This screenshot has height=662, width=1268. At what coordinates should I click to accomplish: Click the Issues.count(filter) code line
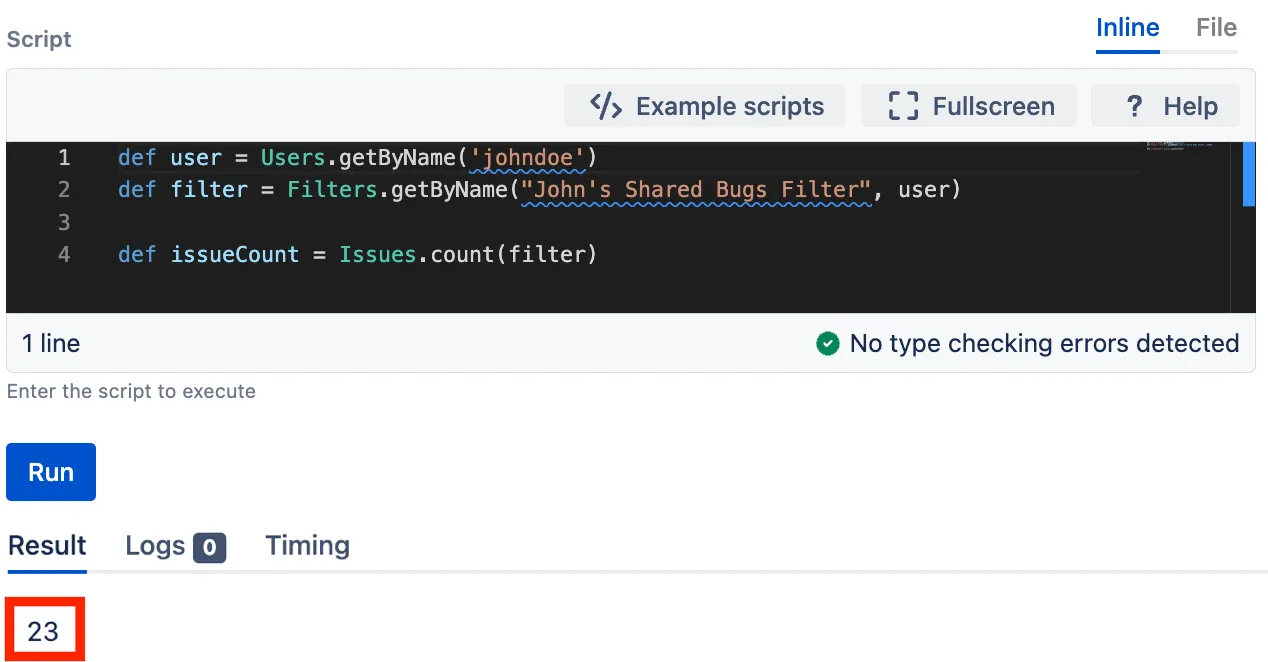pos(357,254)
